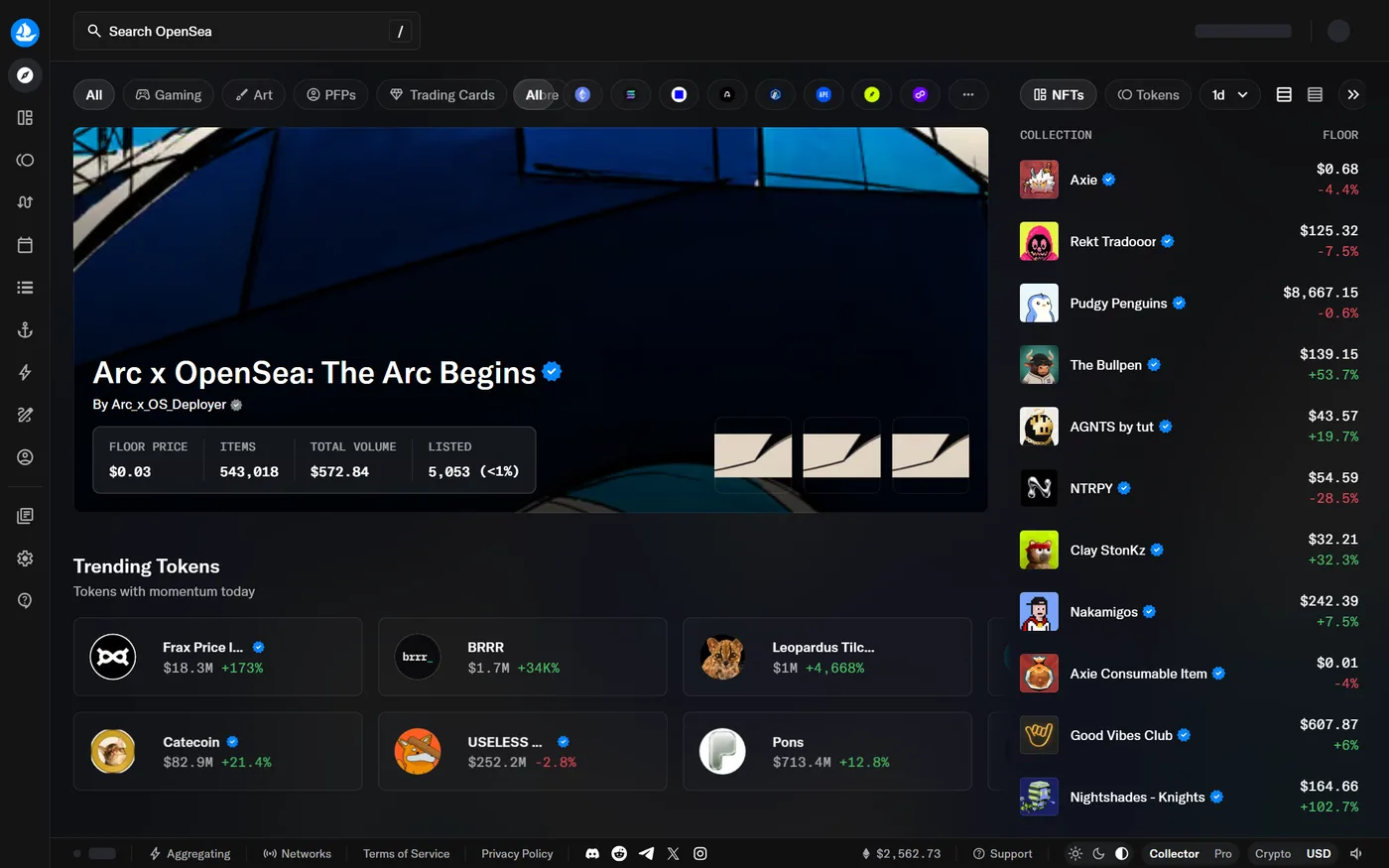Viewport: 1389px width, 868px height.
Task: Open the Nakamigos collection thumbnail
Action: (1039, 612)
